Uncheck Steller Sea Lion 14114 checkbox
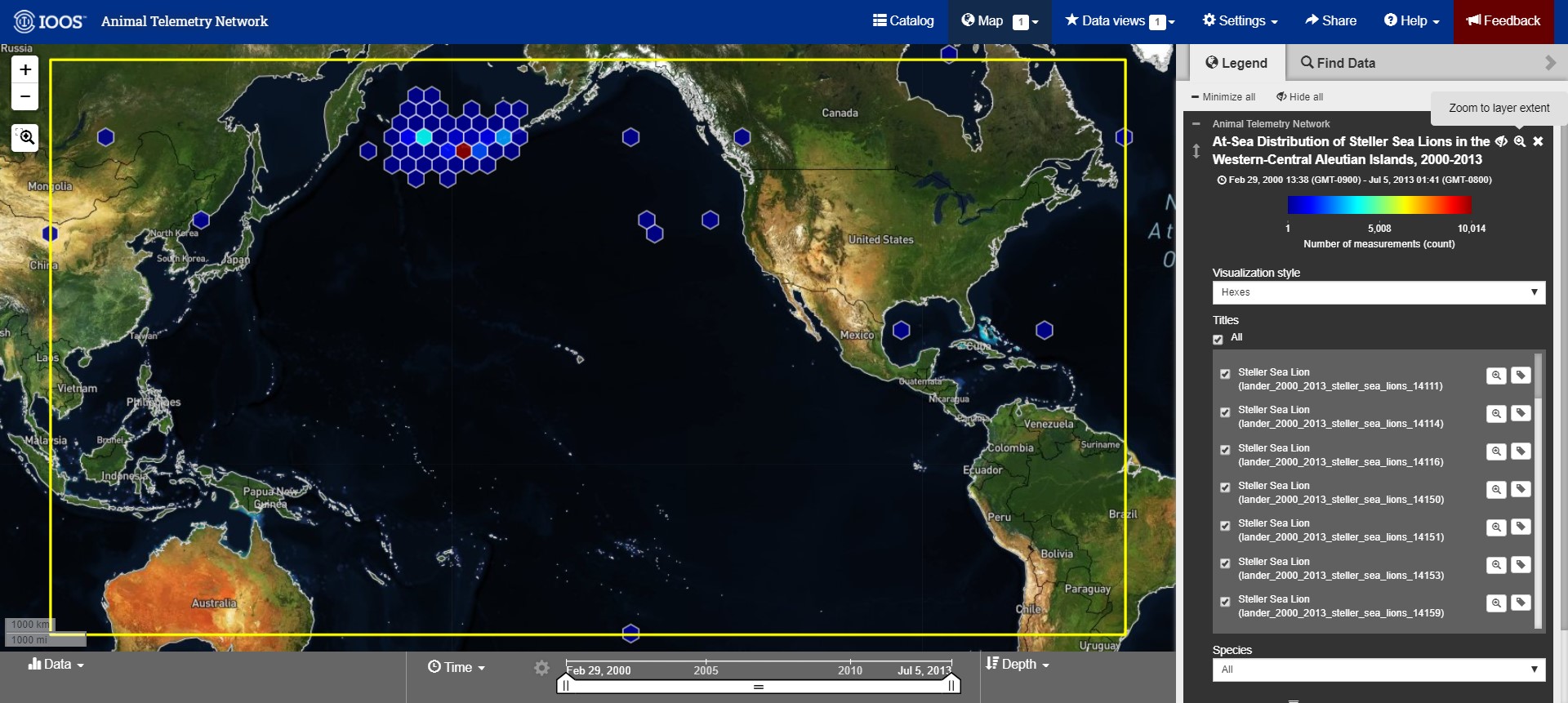1568x703 pixels. pos(1225,412)
